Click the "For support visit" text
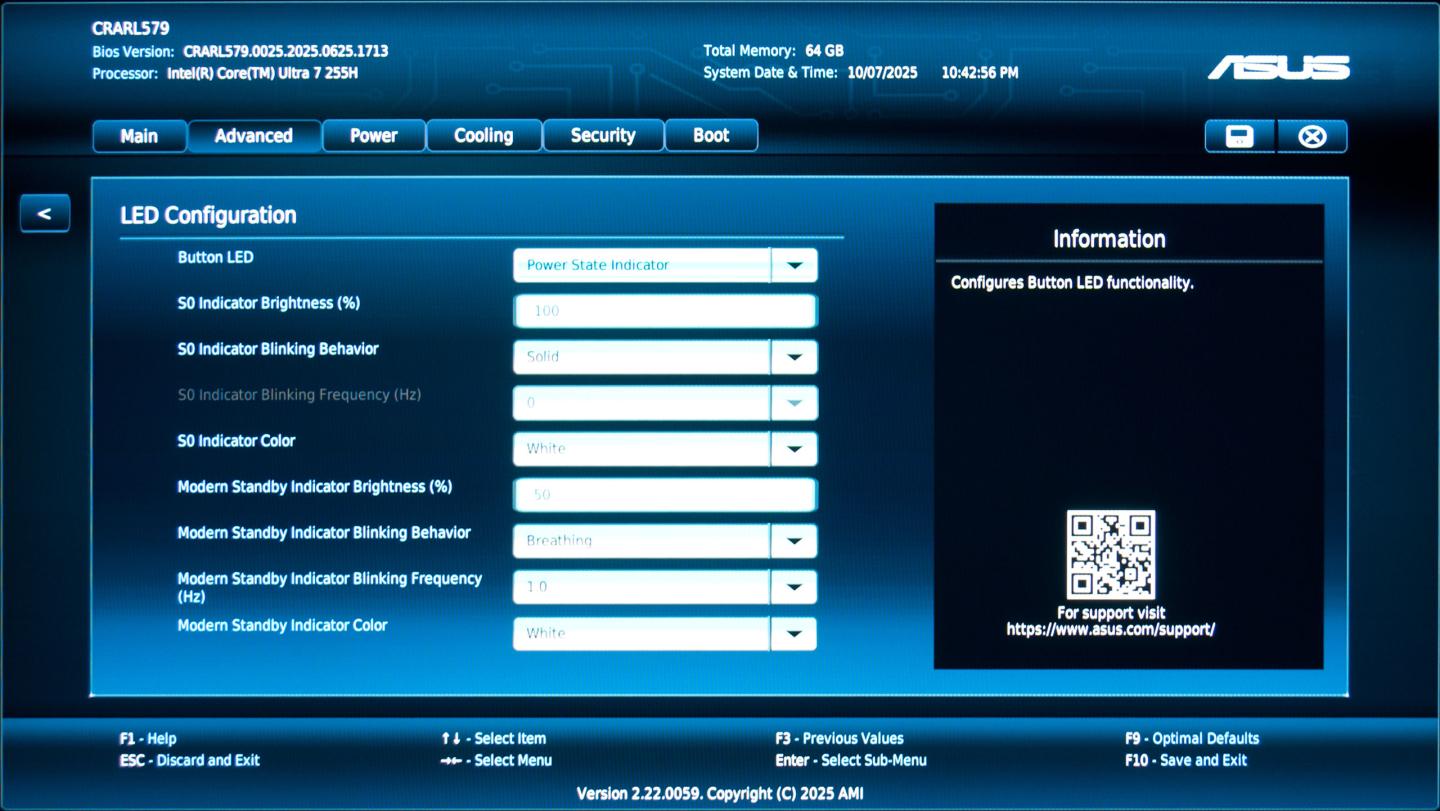1440x811 pixels. click(x=1111, y=613)
